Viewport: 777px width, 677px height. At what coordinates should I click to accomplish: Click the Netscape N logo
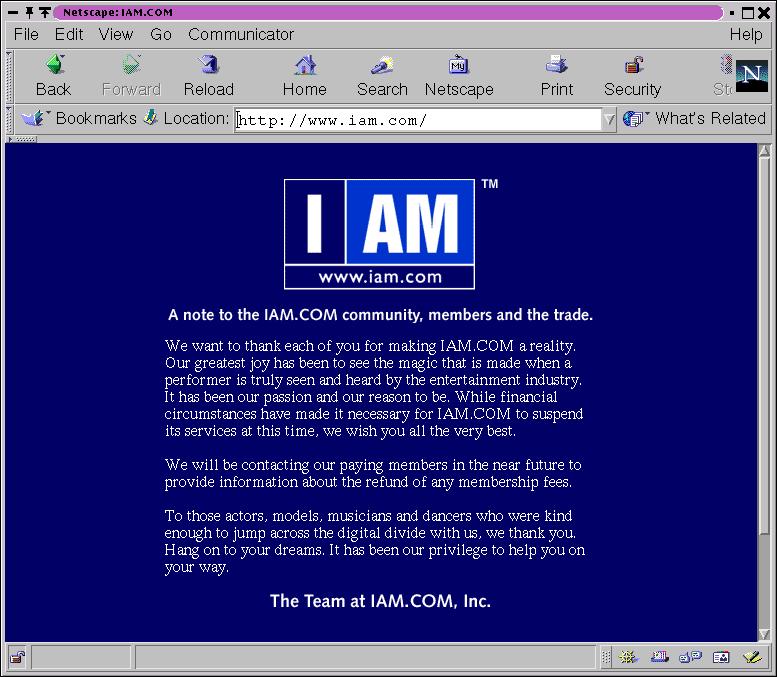[x=752, y=76]
